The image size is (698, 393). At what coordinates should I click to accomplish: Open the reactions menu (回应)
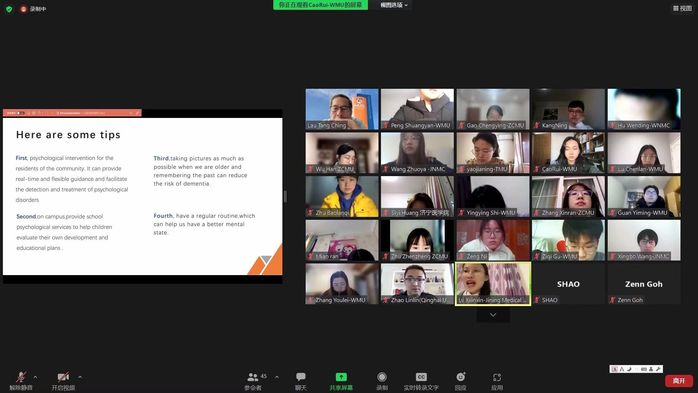[x=461, y=381]
